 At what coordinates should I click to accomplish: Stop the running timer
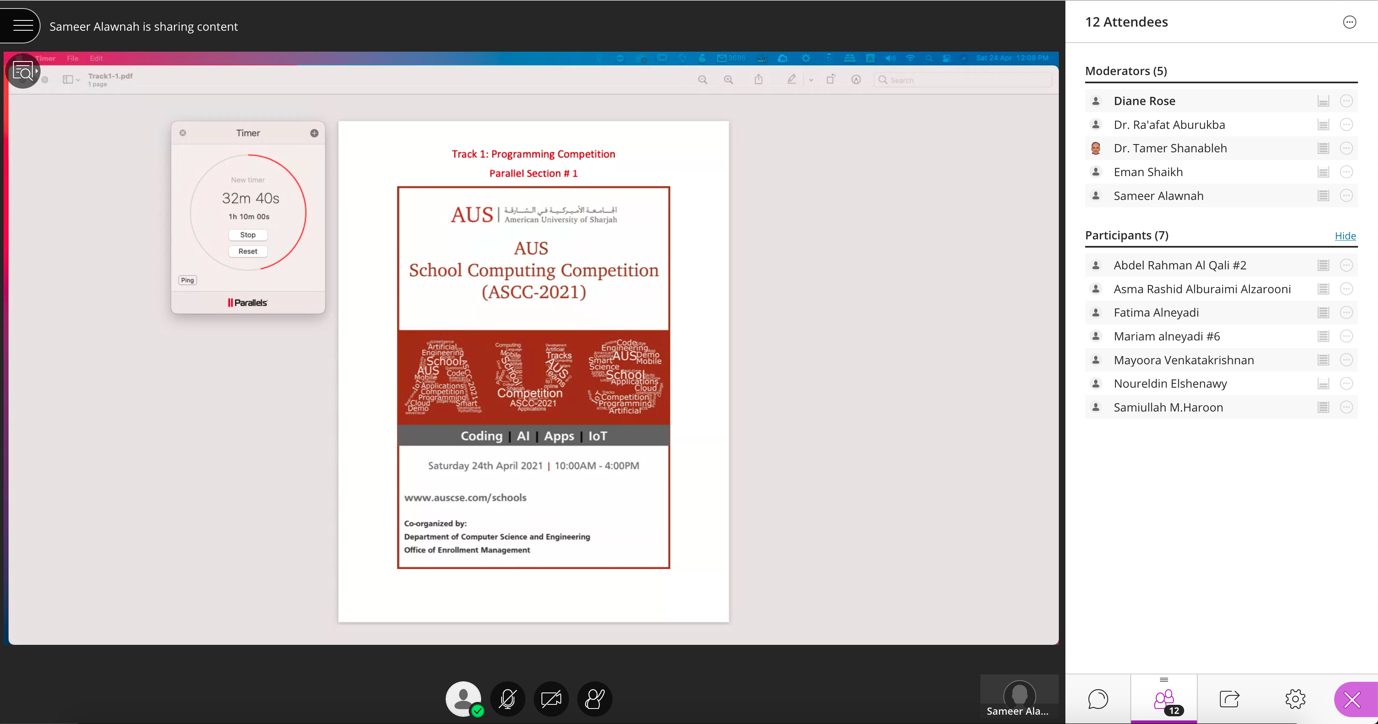248,235
